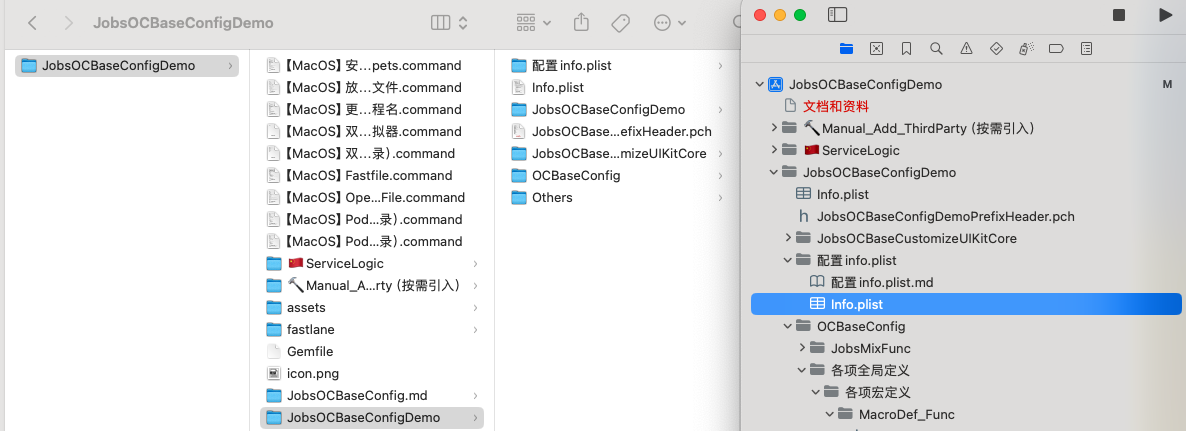Collapse the 各项宏定义 group
Screen dimensions: 1186x431
point(815,392)
